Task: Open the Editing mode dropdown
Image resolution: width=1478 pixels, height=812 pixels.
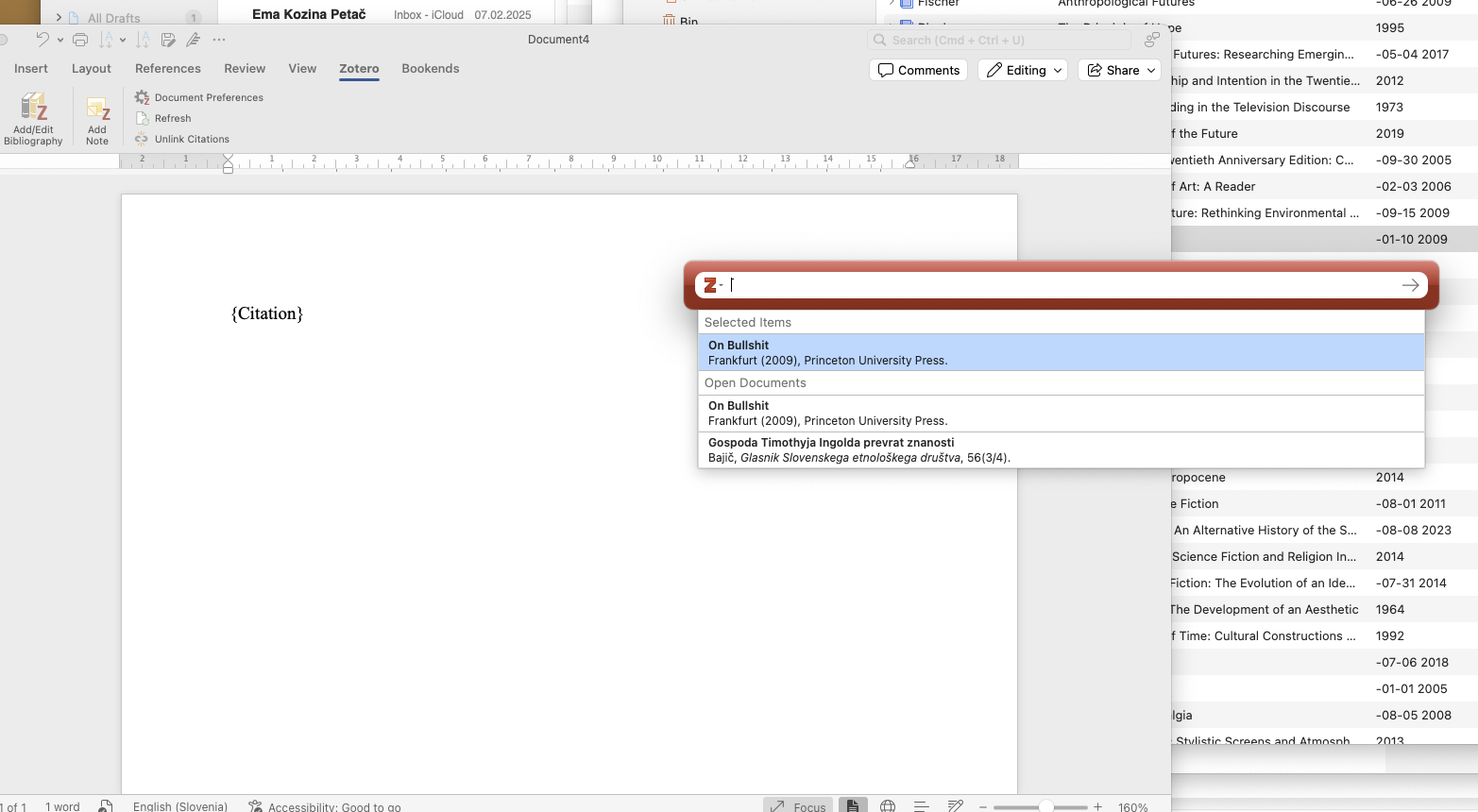Action: tap(1023, 70)
